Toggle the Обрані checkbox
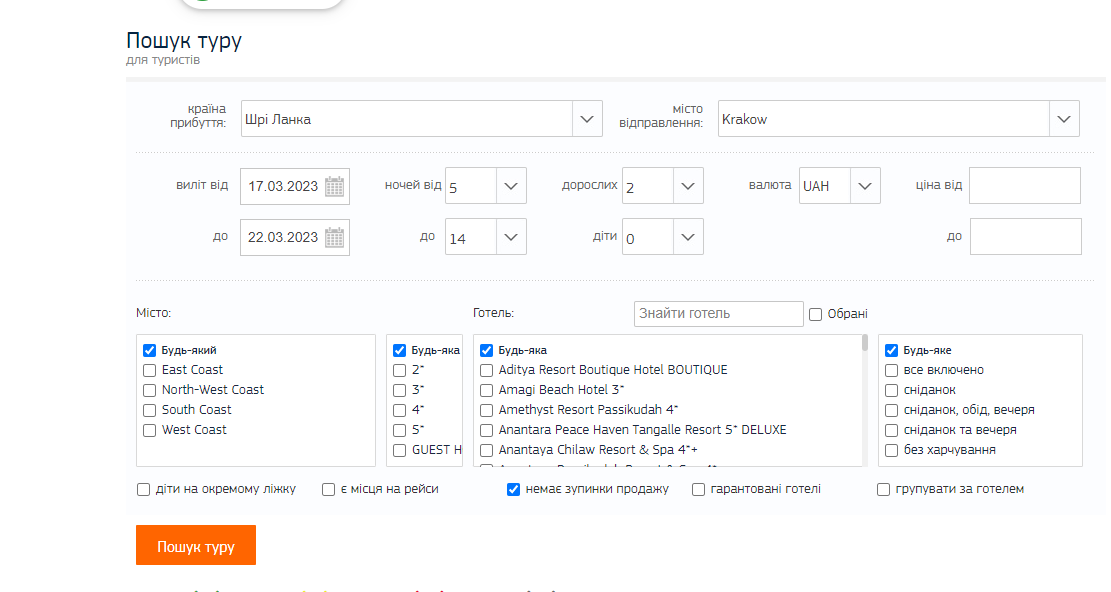The image size is (1111, 592). [x=816, y=314]
